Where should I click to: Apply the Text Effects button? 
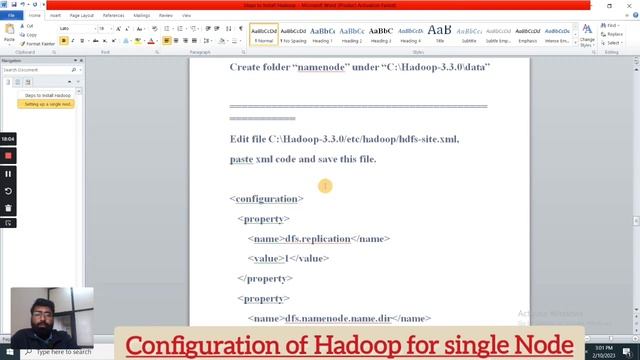click(x=126, y=41)
